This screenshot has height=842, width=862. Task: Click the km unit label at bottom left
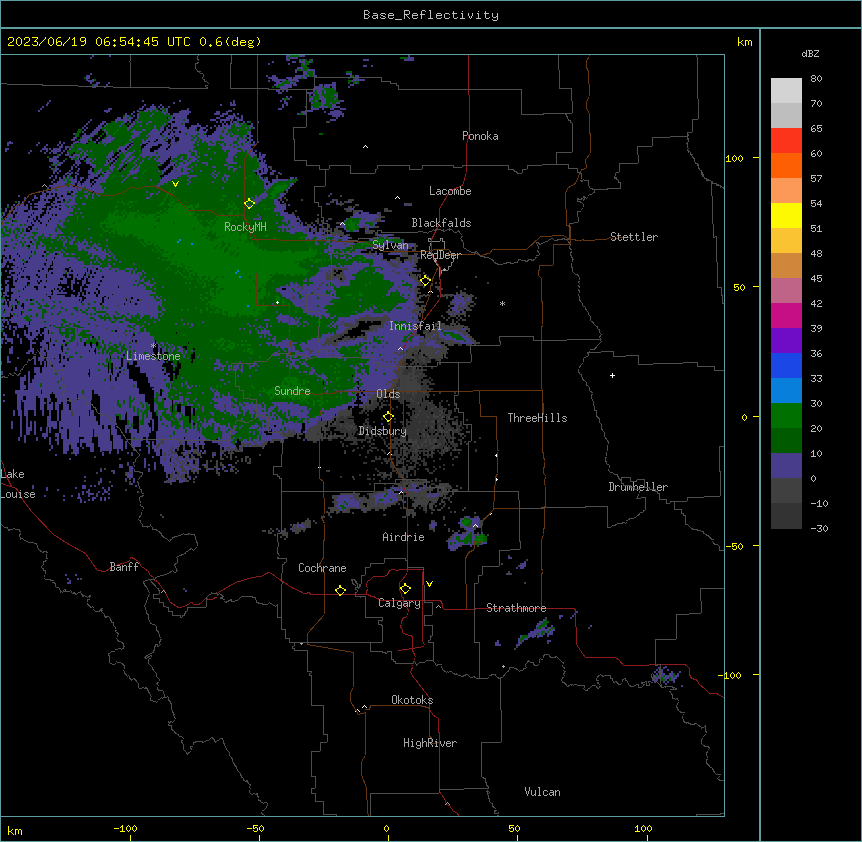(15, 831)
